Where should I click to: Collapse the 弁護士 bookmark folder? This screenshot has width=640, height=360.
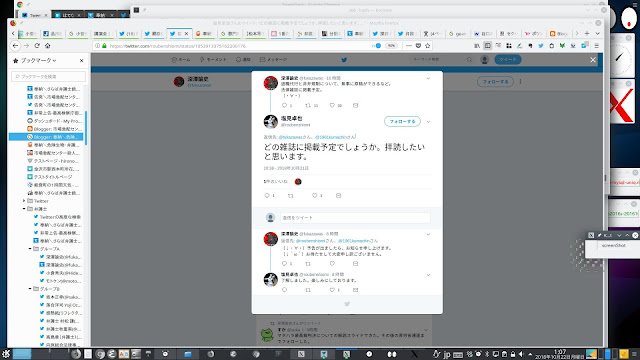(x=24, y=209)
